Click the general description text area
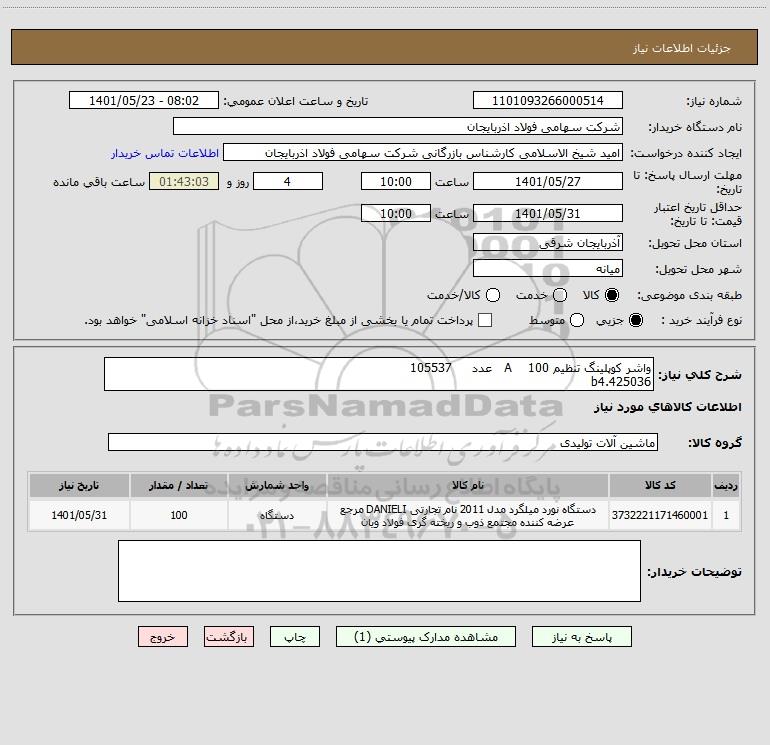 [379, 374]
